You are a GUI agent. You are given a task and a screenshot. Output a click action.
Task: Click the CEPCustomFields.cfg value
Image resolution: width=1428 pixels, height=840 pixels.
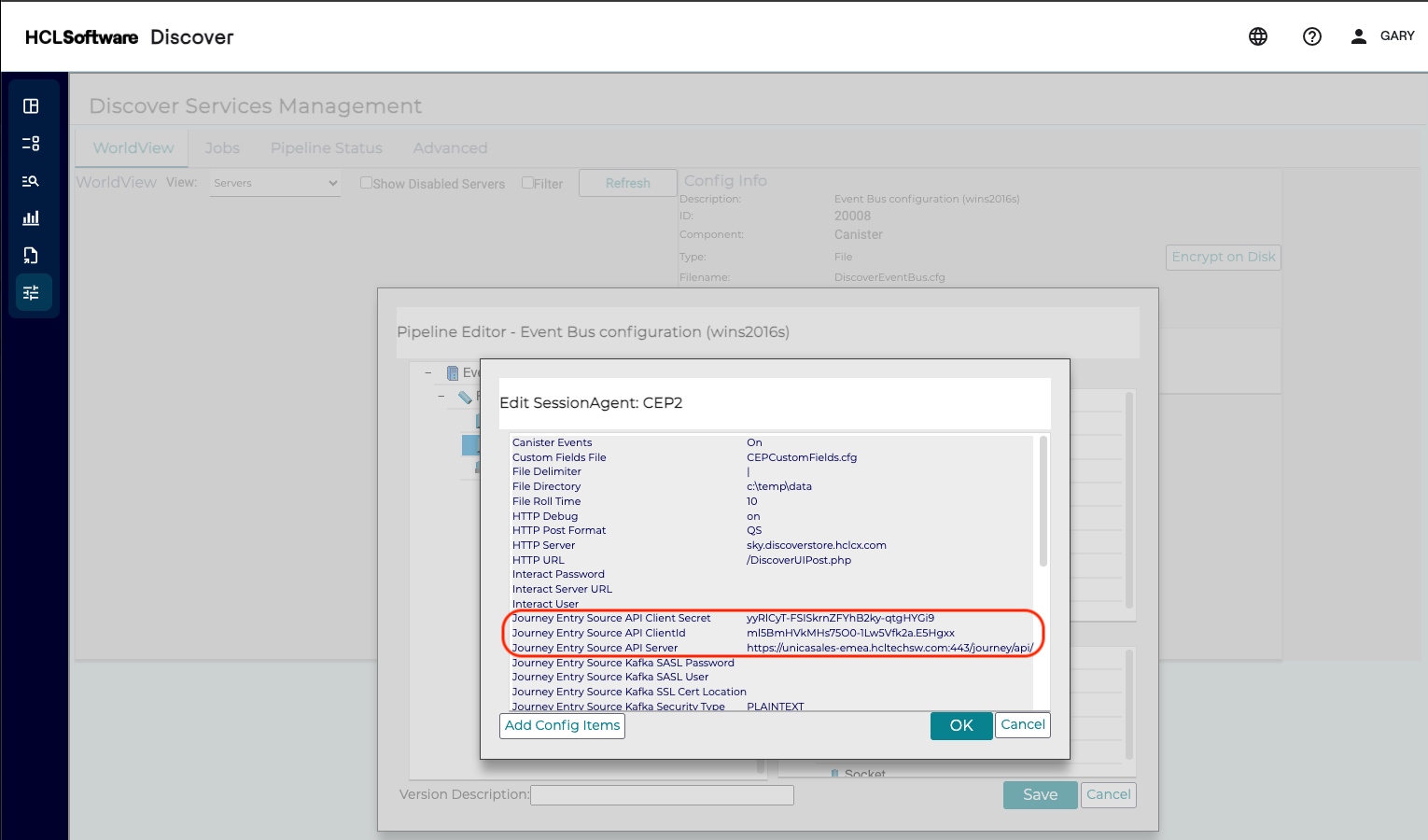tap(802, 457)
